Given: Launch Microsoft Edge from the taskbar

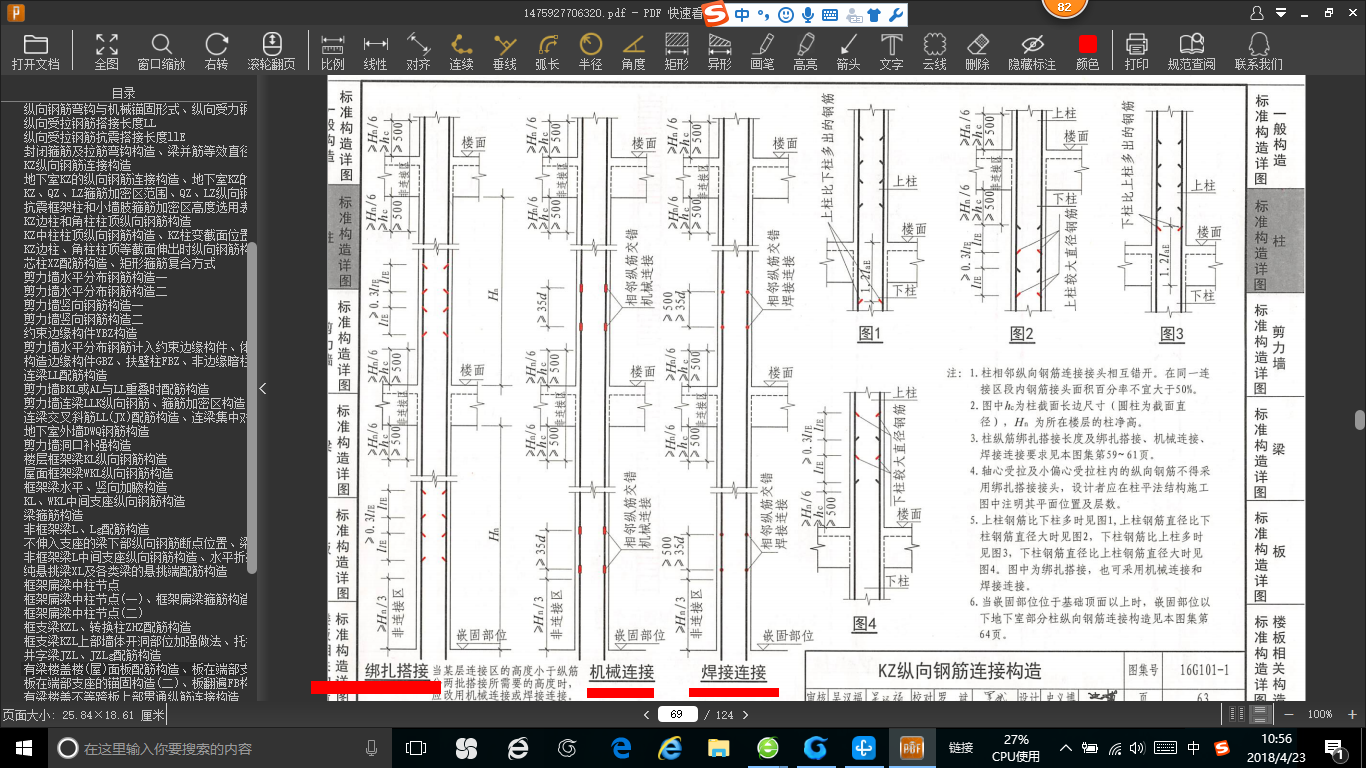Looking at the screenshot, I should (620, 747).
